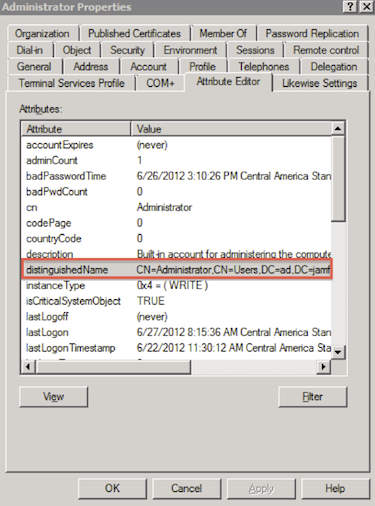The height and width of the screenshot is (506, 375).
Task: Click the Help button
Action: (335, 488)
